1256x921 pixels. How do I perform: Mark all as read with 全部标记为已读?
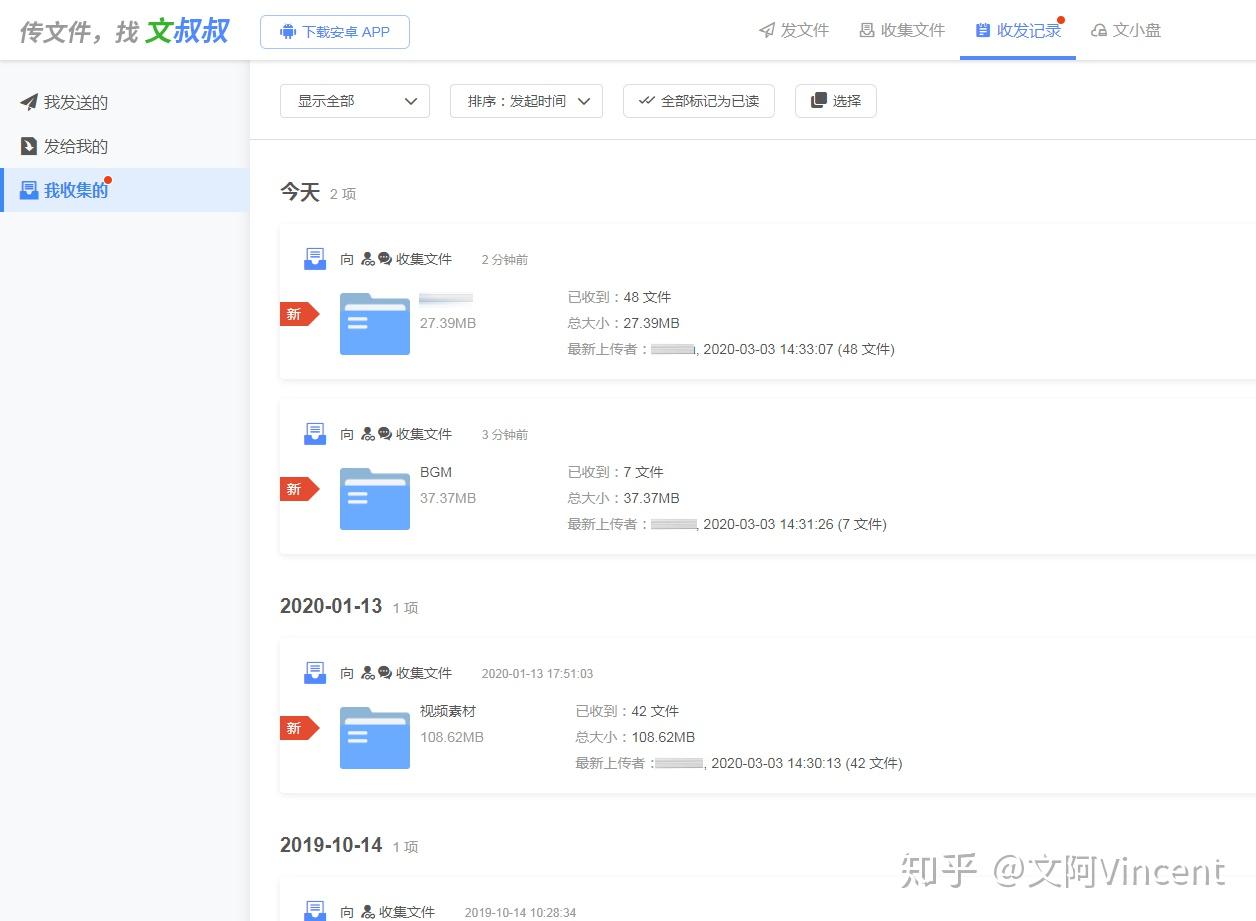tap(699, 101)
